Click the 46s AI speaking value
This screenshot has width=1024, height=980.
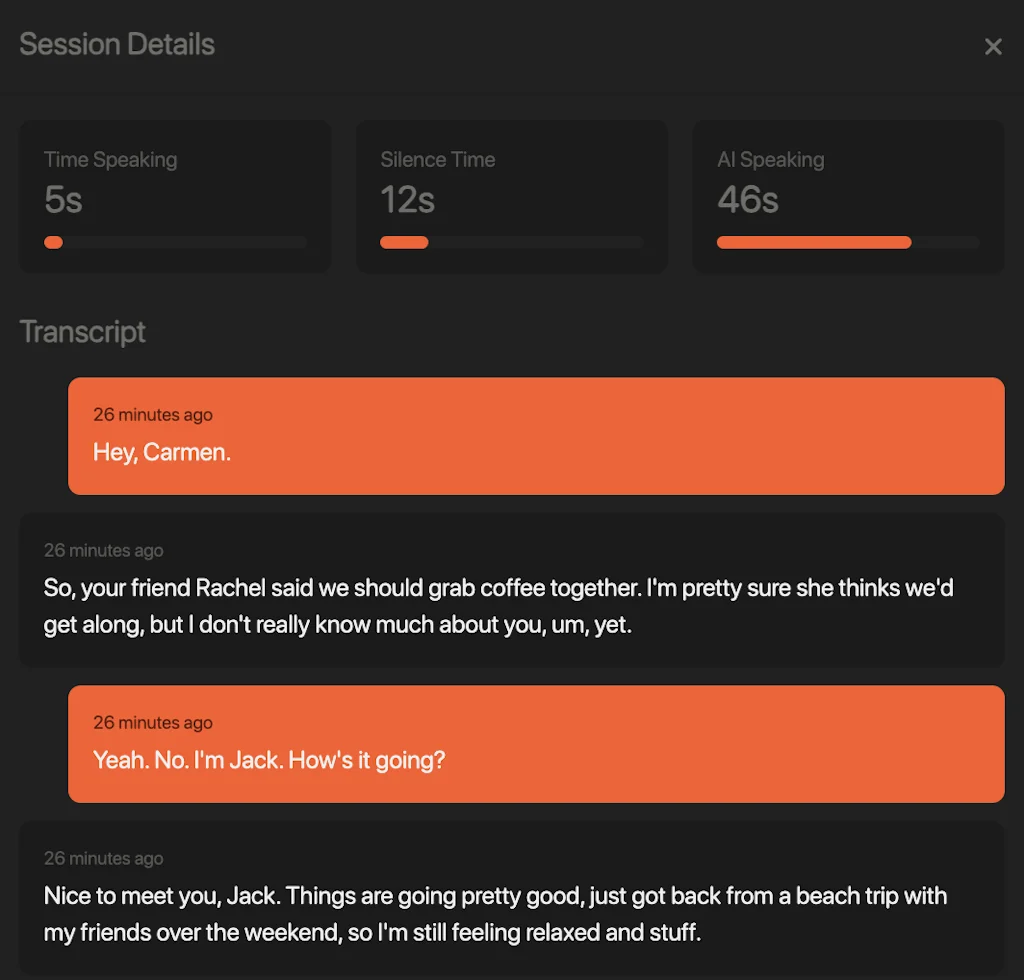(747, 200)
